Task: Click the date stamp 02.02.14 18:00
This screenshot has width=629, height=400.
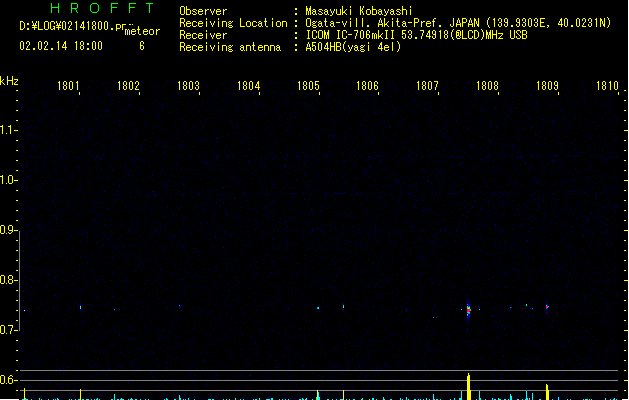Action: tap(61, 46)
